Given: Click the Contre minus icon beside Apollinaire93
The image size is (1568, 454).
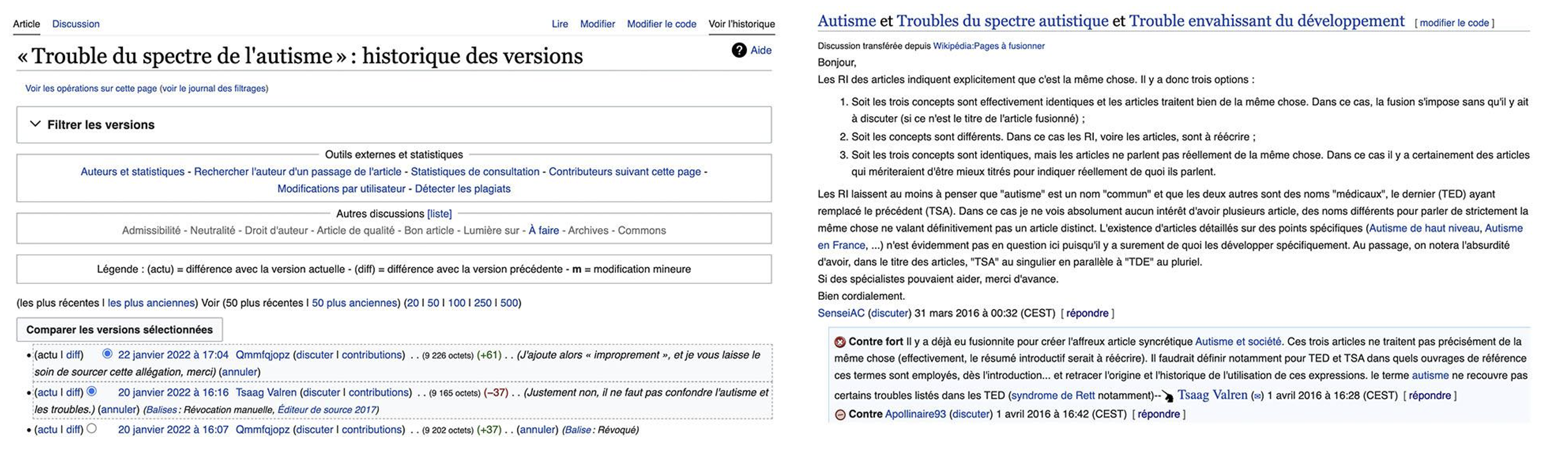Looking at the screenshot, I should (840, 415).
